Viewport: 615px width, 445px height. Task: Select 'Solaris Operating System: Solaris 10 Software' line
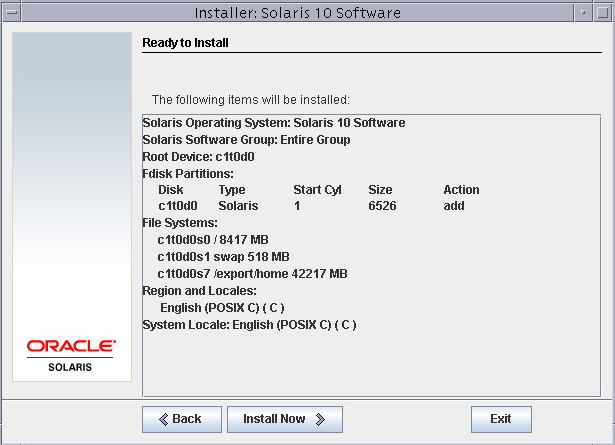(274, 123)
